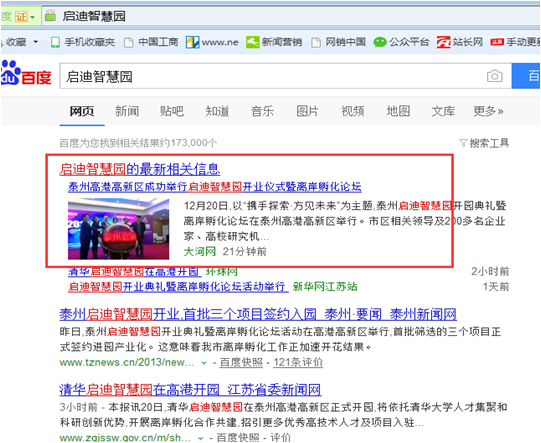This screenshot has width=541, height=443.
Task: Open image search via camera icon
Action: coord(494,76)
